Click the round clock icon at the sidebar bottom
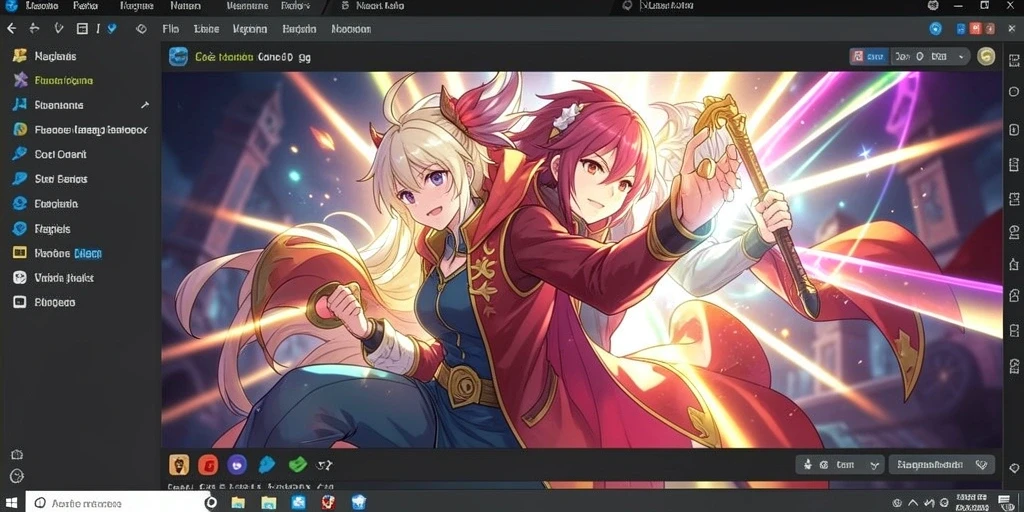 click(18, 476)
